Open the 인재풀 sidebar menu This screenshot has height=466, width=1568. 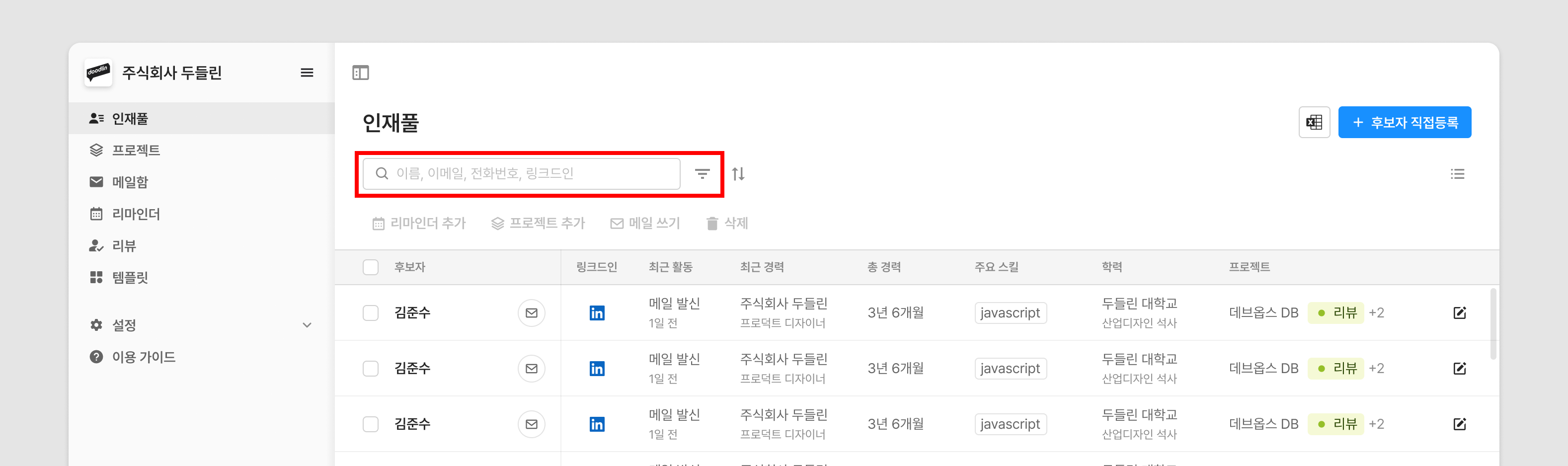[x=202, y=118]
